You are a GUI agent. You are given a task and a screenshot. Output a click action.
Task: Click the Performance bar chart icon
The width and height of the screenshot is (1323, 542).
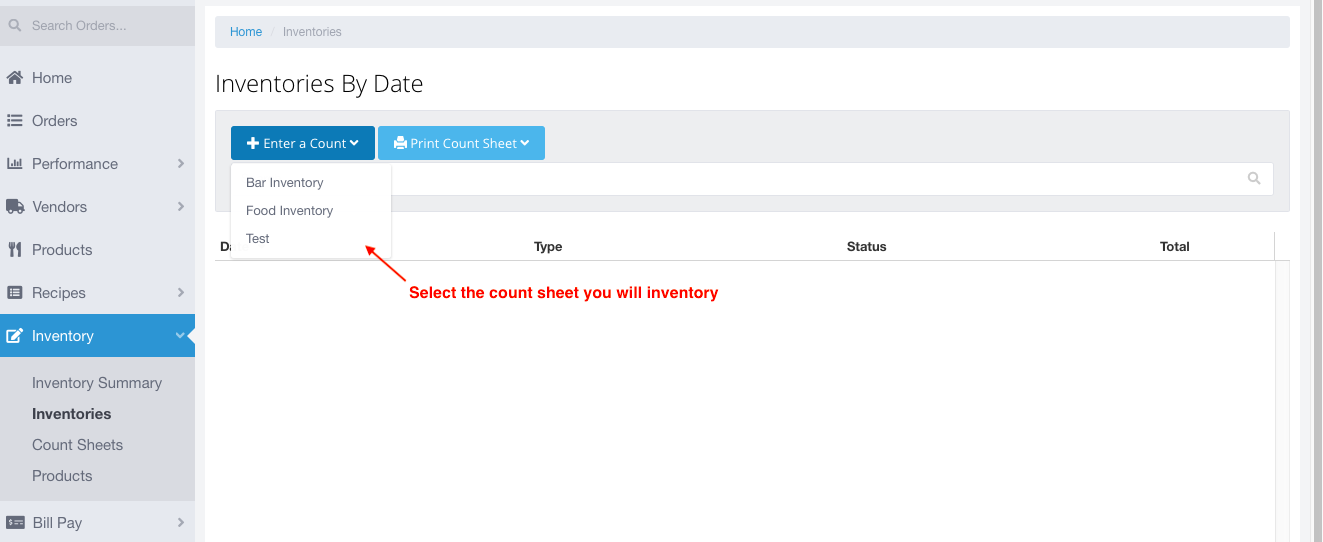pos(15,164)
